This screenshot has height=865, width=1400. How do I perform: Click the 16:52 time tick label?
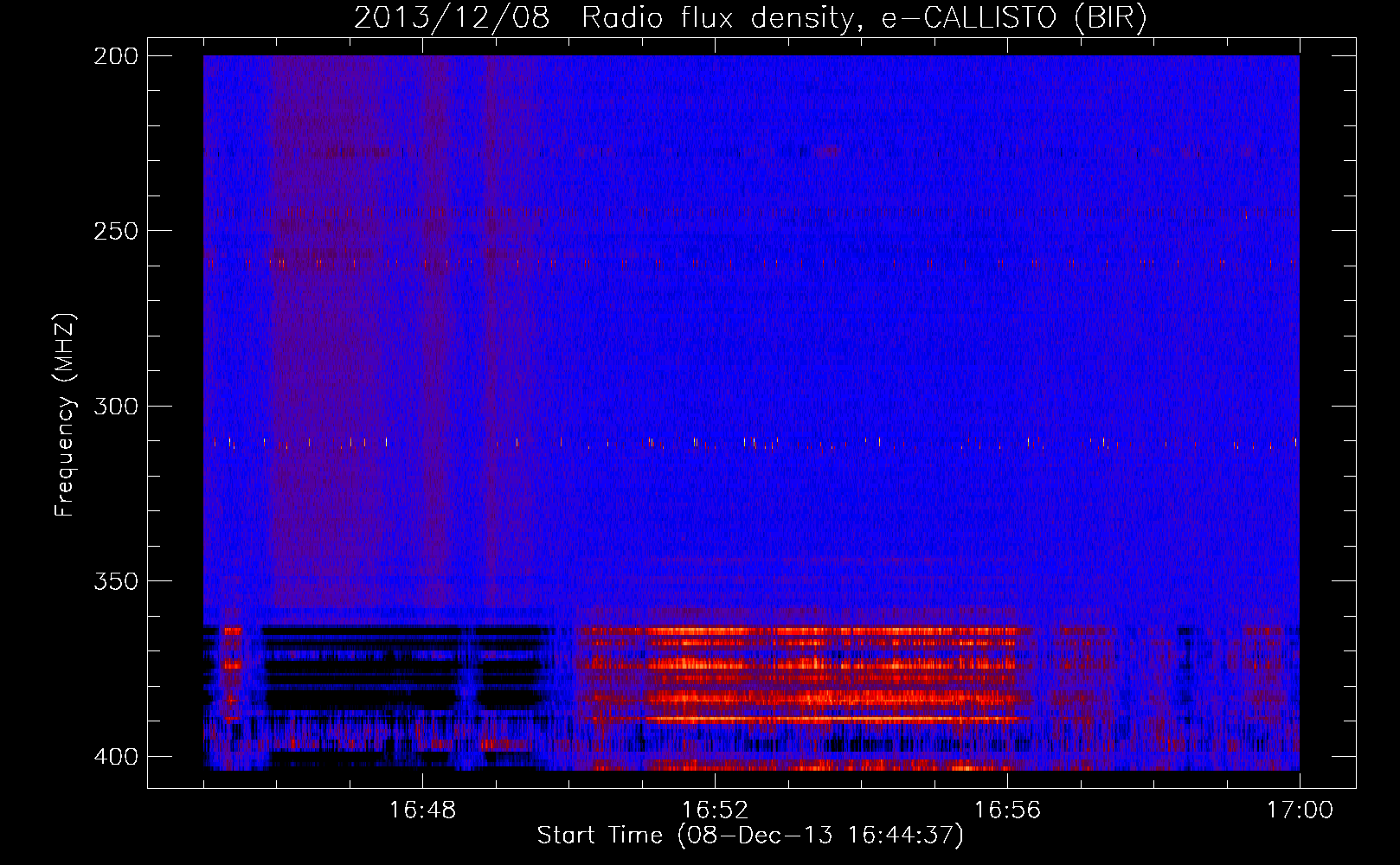715,811
